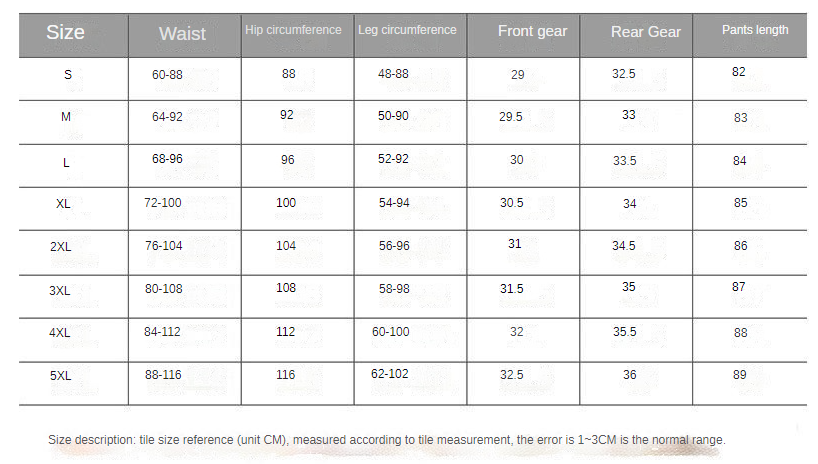
Task: Select pants length 89 for 5XL
Action: pos(739,375)
